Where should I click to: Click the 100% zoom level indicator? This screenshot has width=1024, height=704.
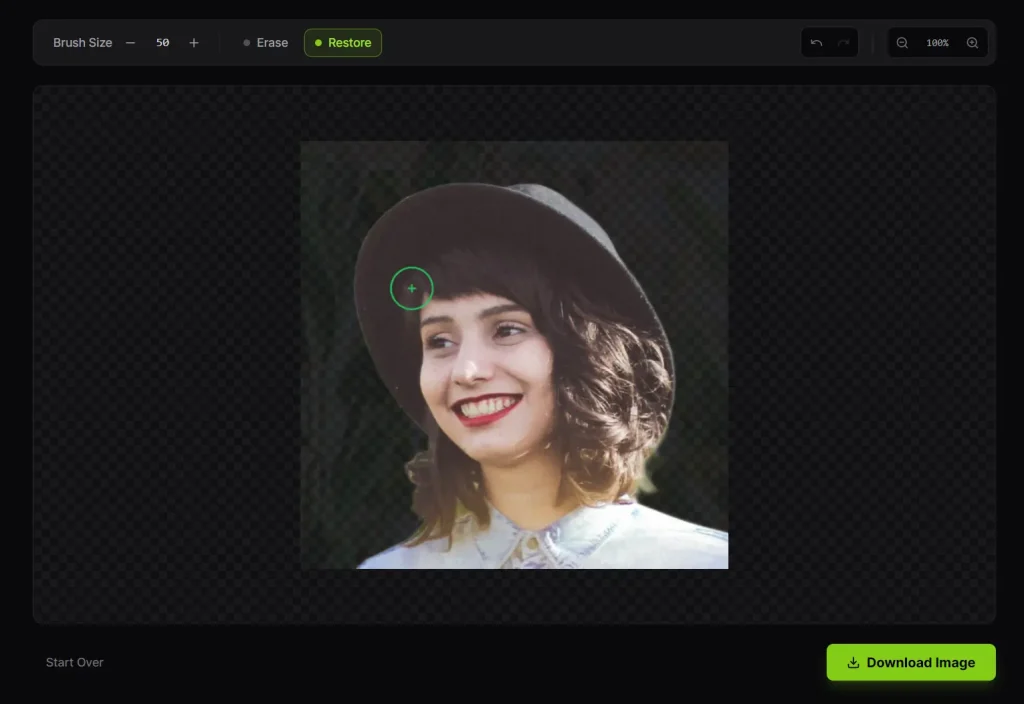[937, 42]
